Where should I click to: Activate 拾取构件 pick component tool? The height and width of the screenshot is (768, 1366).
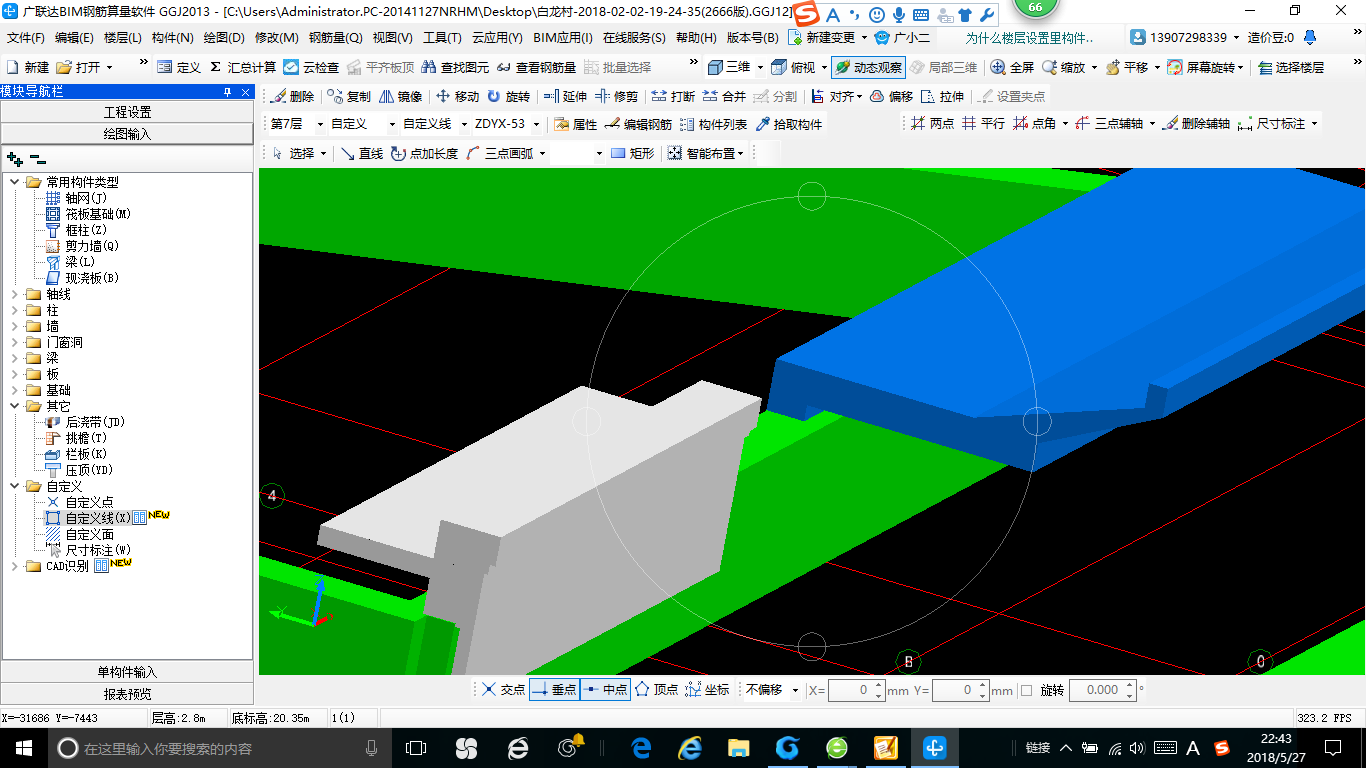point(788,125)
